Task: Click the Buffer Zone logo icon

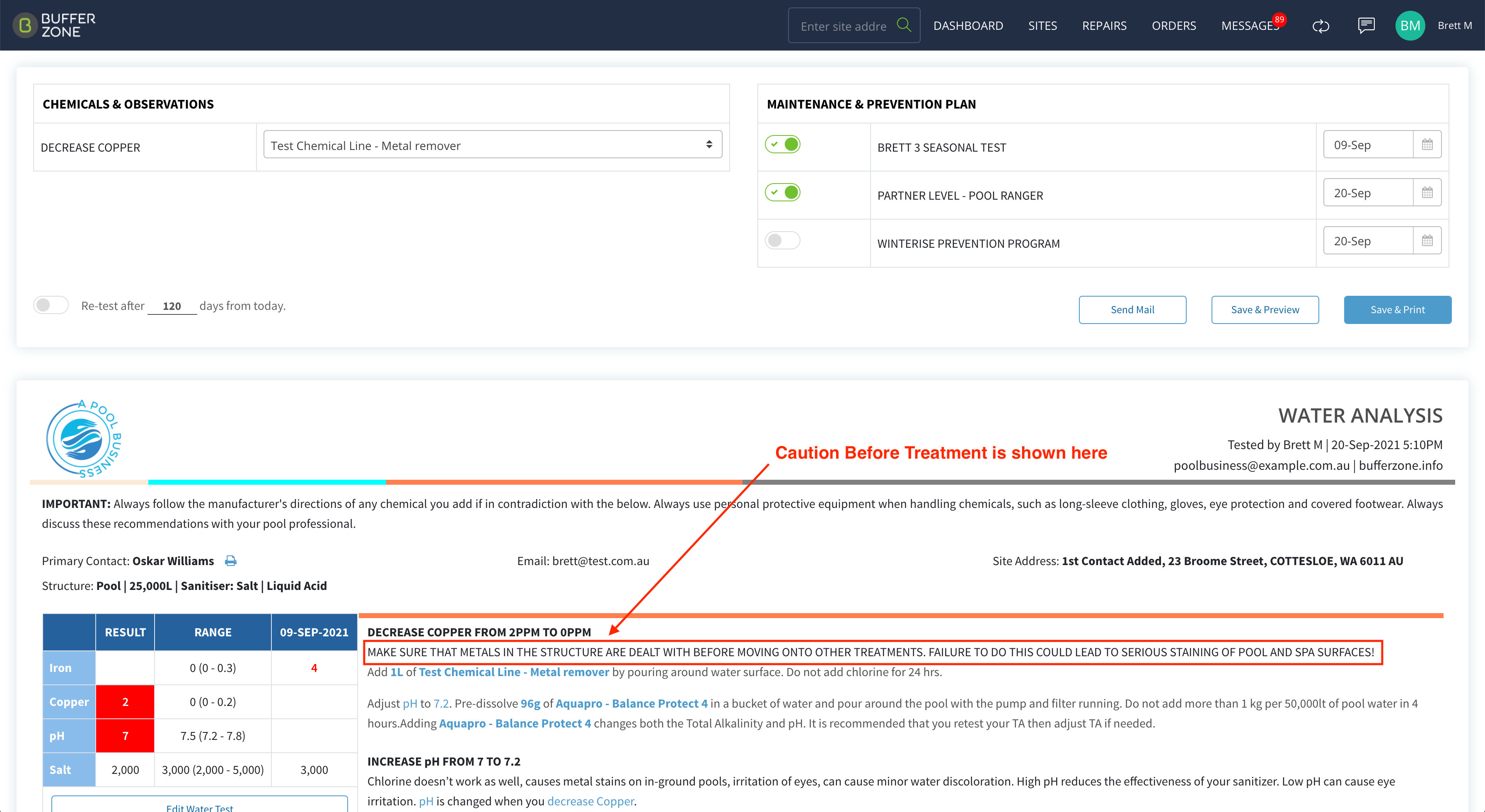Action: coord(25,25)
